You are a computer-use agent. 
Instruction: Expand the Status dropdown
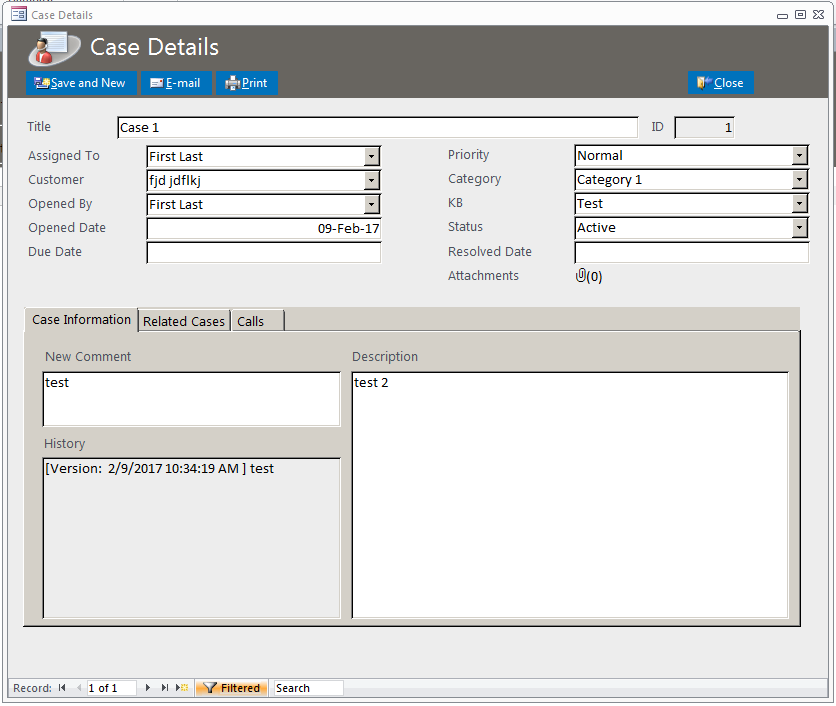(799, 228)
